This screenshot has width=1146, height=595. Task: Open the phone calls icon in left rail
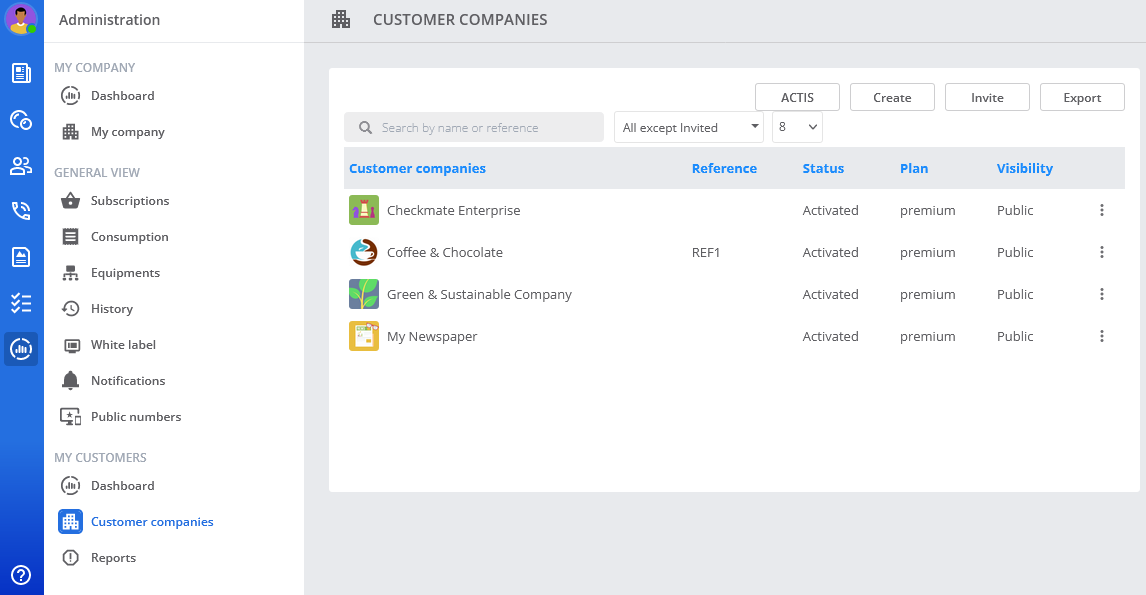(21, 211)
